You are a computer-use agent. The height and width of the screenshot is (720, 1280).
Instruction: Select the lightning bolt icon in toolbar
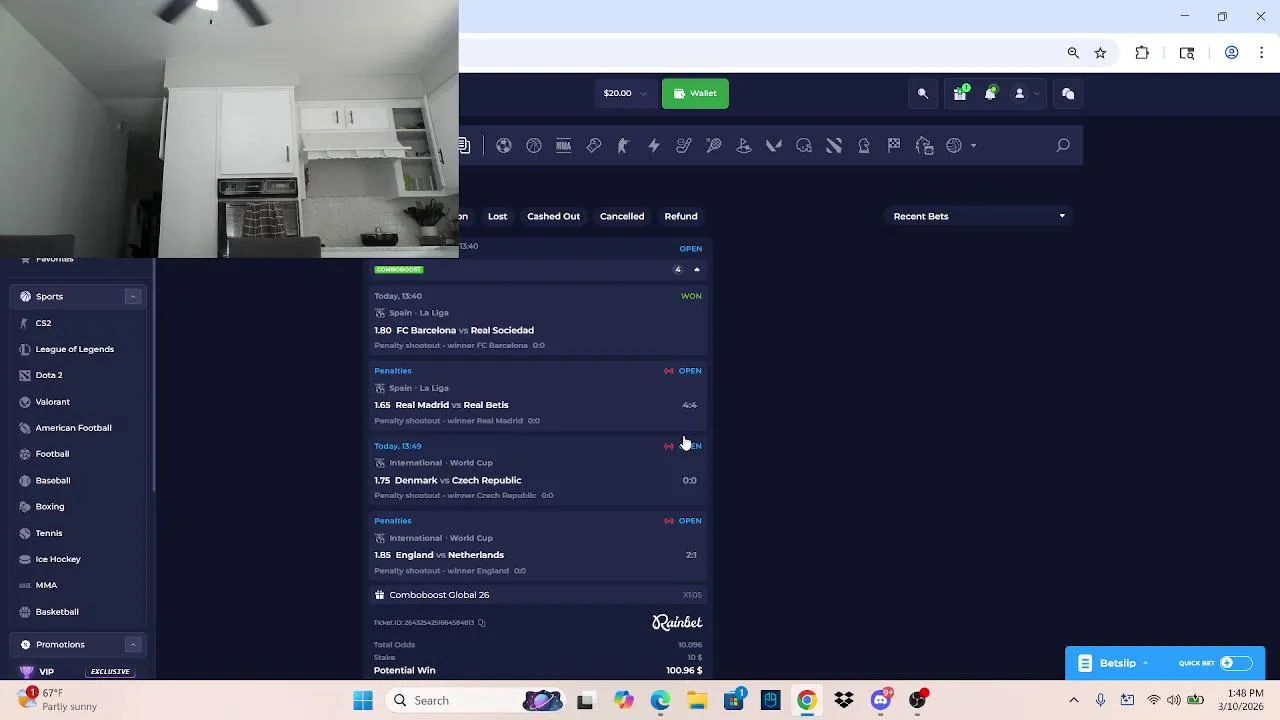pos(654,146)
